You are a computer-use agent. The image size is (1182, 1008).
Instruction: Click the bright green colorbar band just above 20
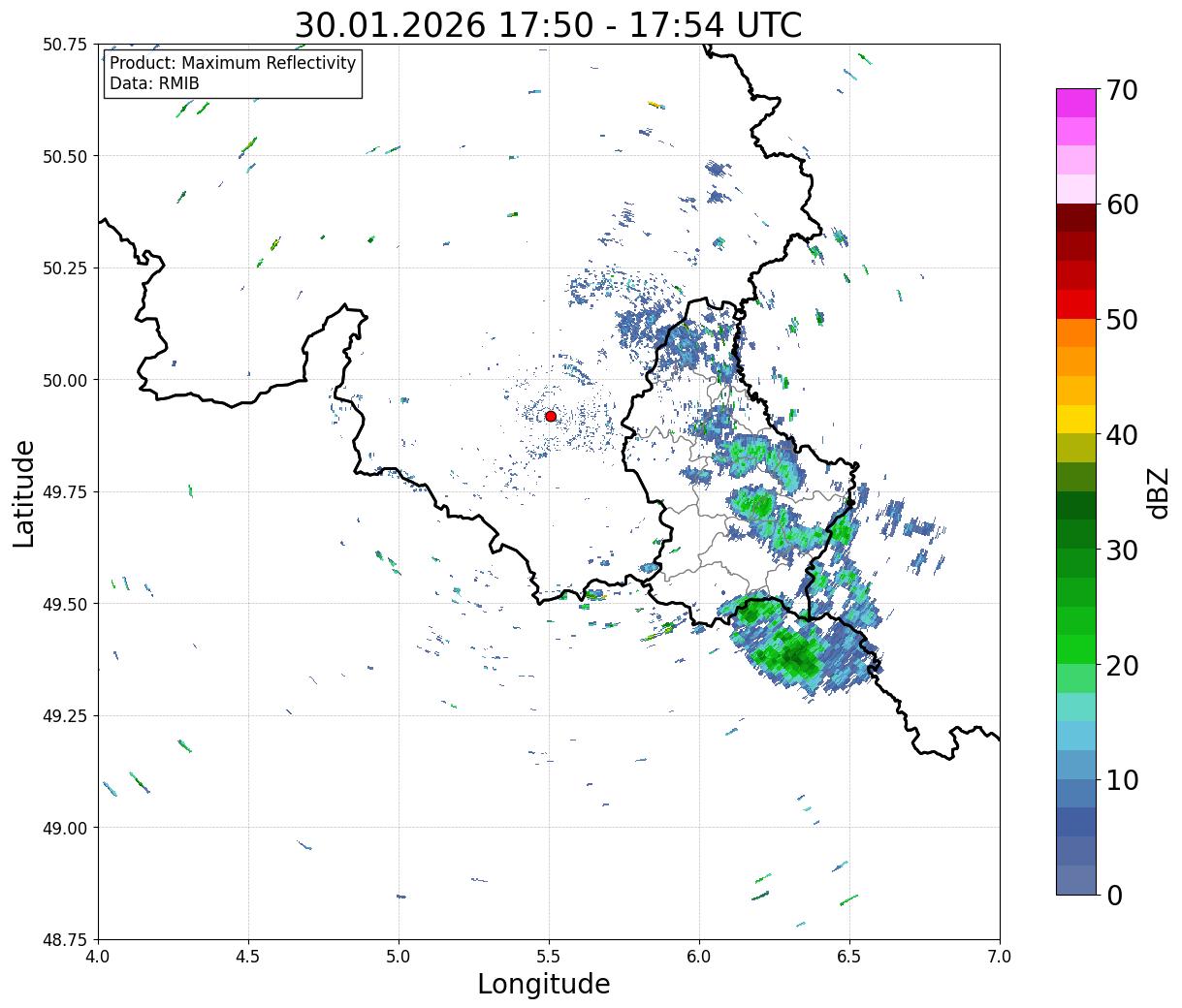1076,649
